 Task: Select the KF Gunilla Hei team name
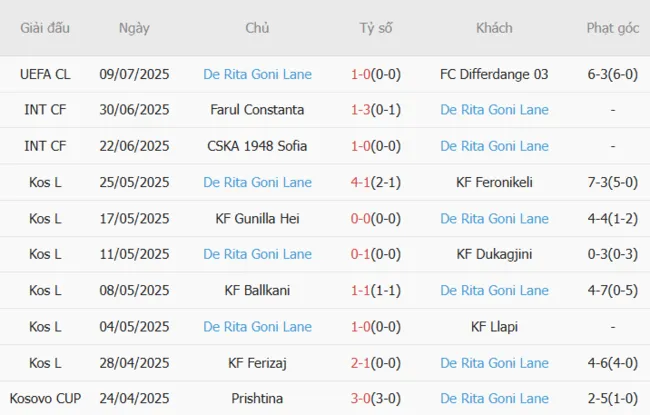[257, 218]
